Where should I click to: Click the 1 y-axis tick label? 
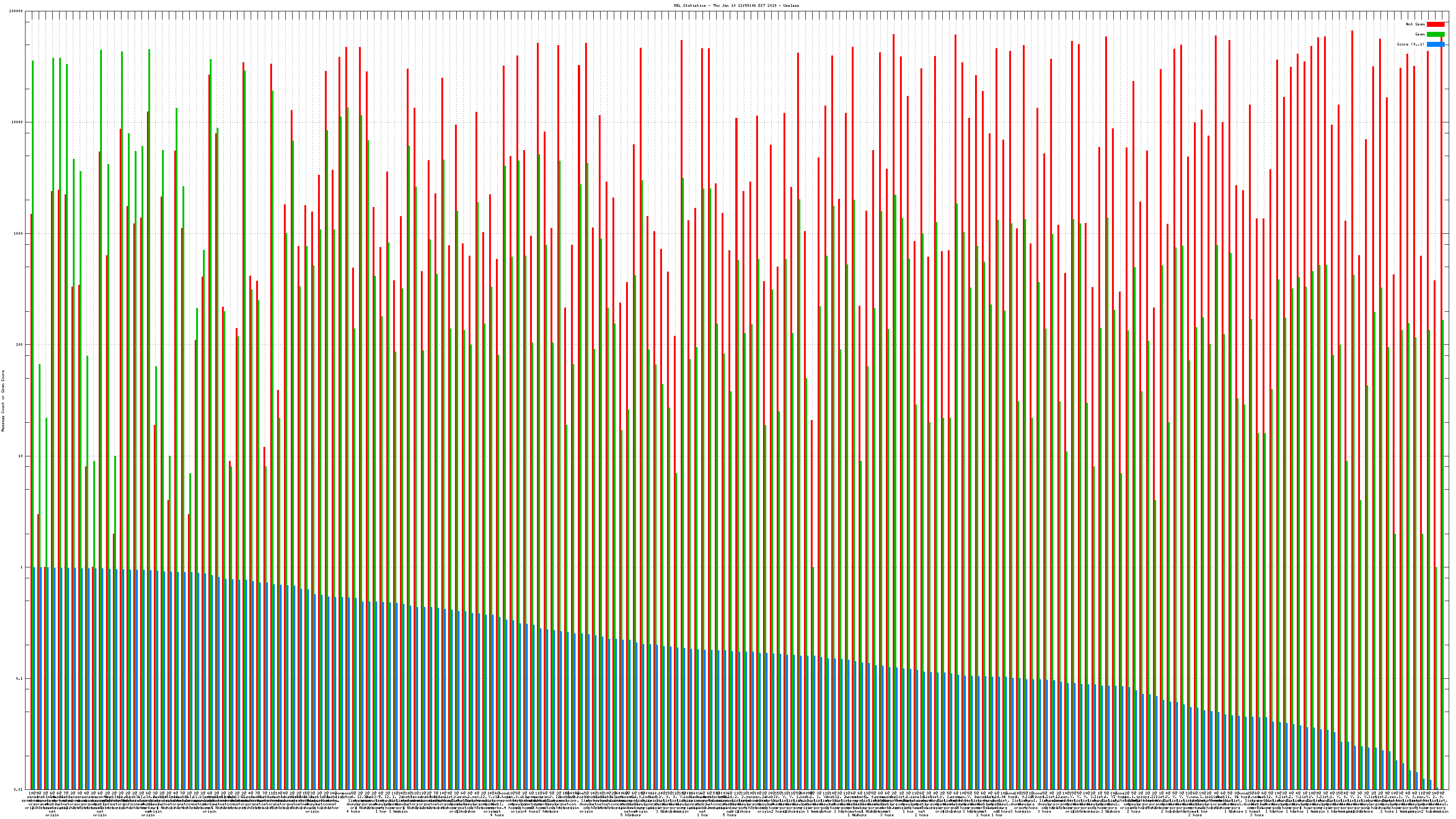click(22, 567)
